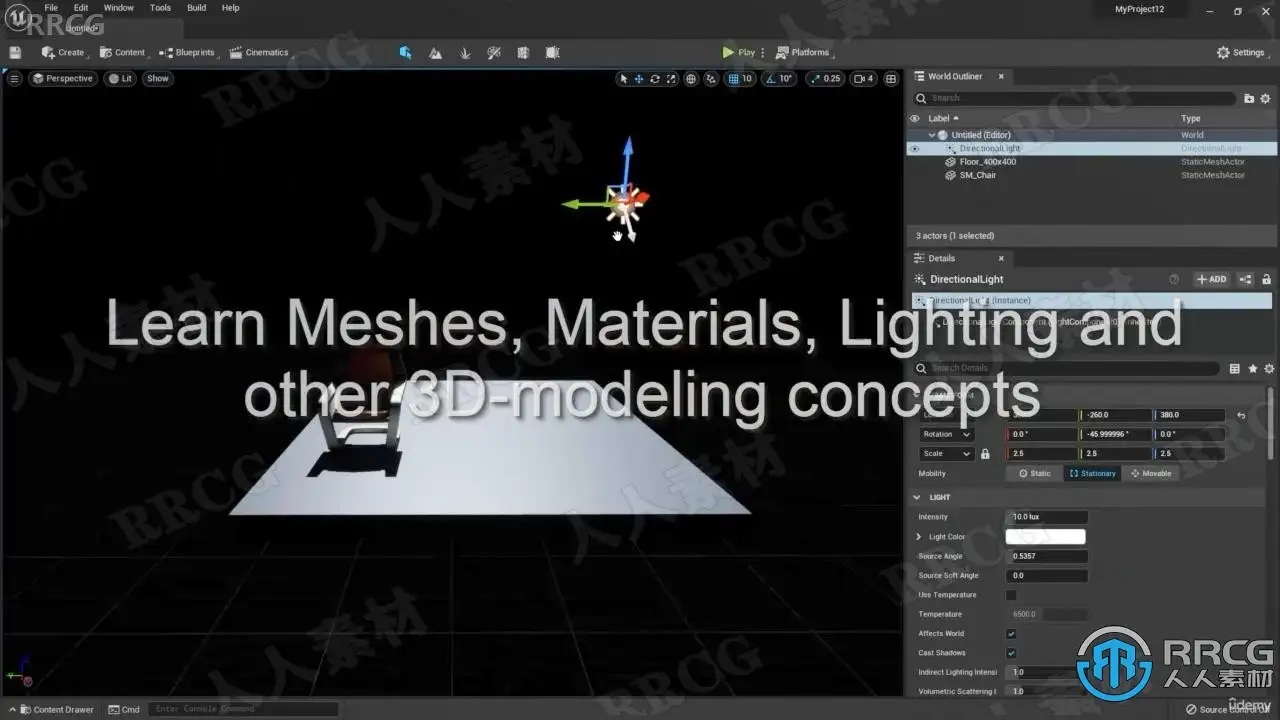Viewport: 1280px width, 720px height.
Task: Open property matrix grid icon in Details
Action: click(x=1234, y=368)
